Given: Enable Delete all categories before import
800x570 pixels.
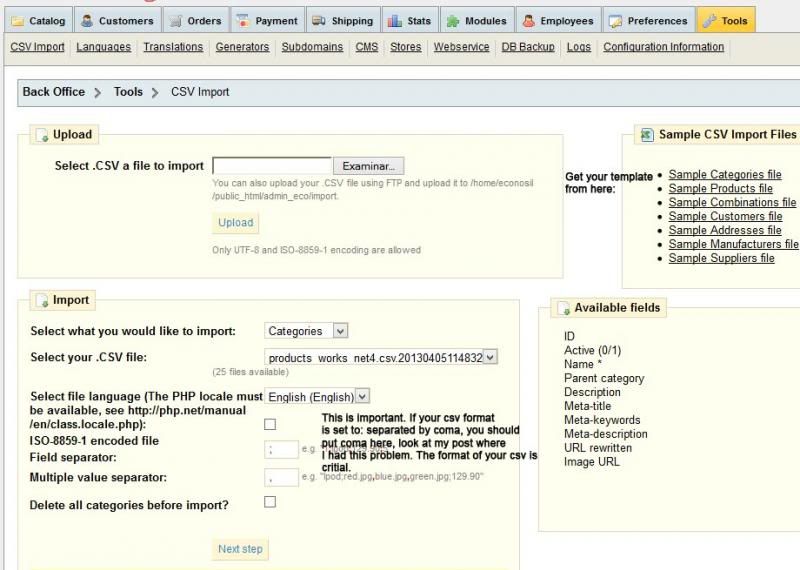Looking at the screenshot, I should 270,502.
